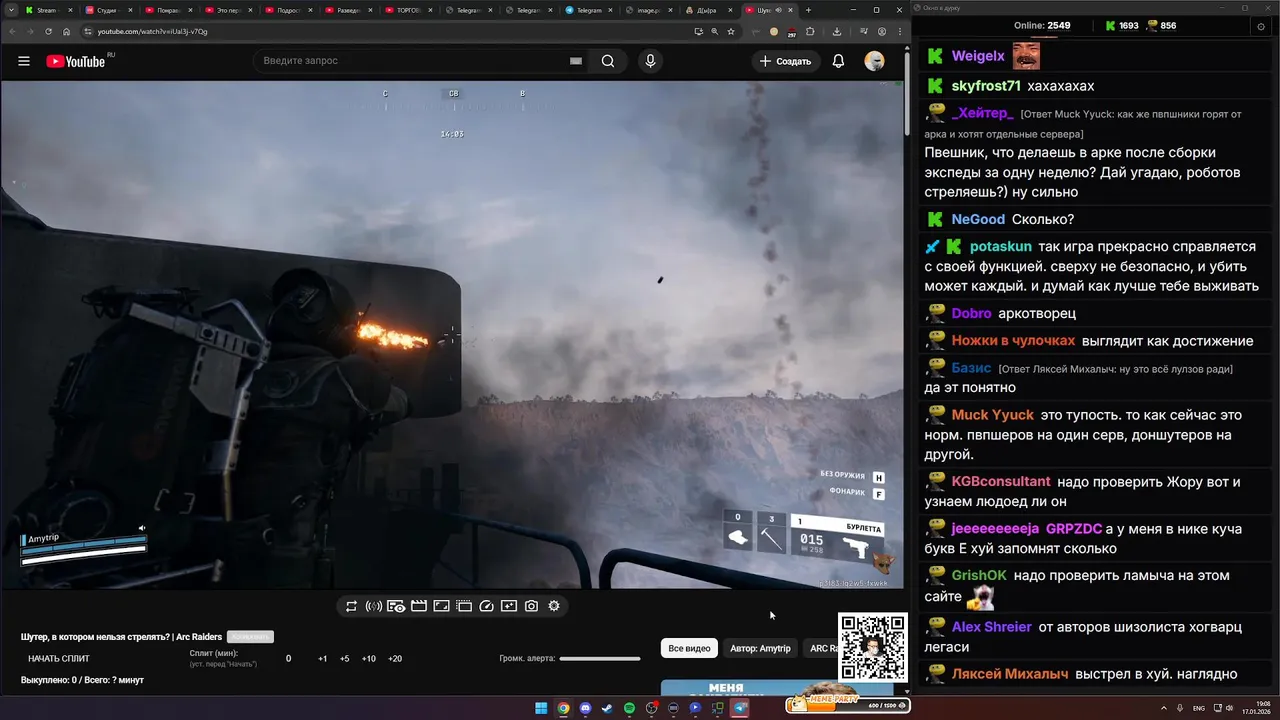Go to the YouTube home logo
This screenshot has height=720, width=1280.
pos(78,61)
